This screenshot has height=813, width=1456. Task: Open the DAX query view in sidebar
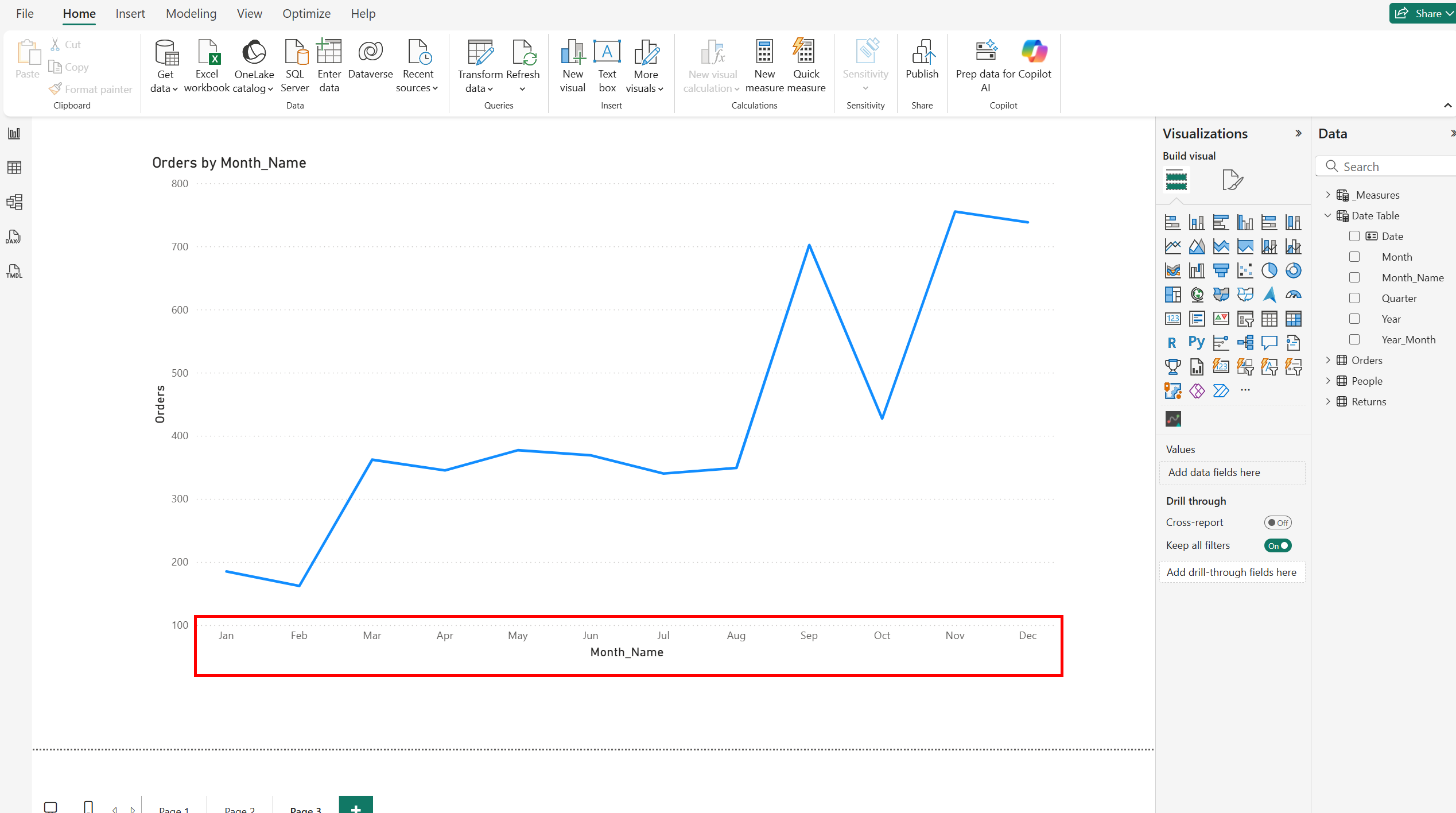(x=14, y=237)
